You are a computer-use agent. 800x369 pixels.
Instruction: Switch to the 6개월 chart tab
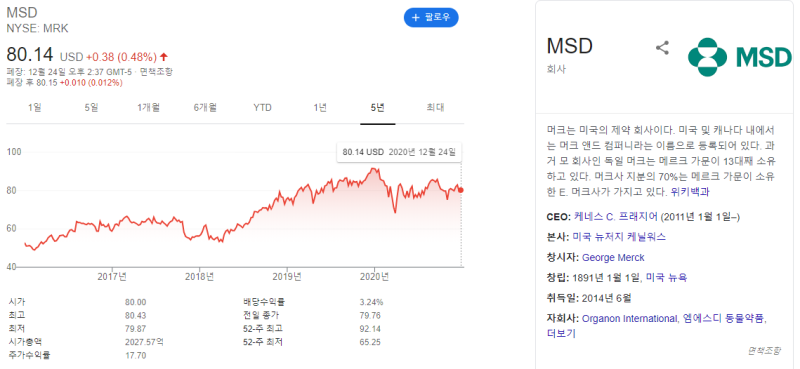206,108
